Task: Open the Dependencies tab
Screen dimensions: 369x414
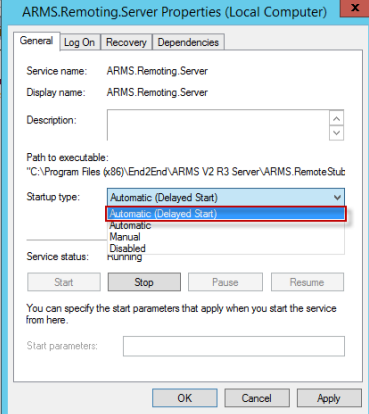Action: pyautogui.click(x=188, y=42)
